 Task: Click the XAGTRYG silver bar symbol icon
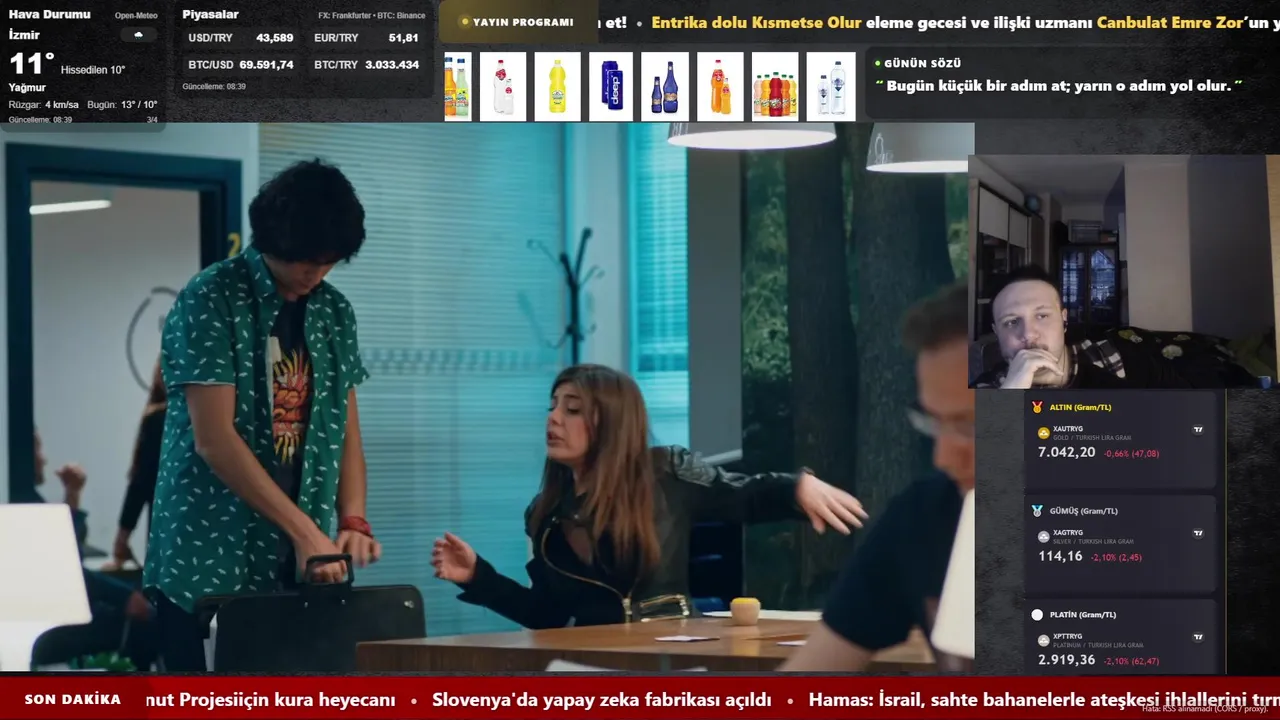tap(1044, 536)
